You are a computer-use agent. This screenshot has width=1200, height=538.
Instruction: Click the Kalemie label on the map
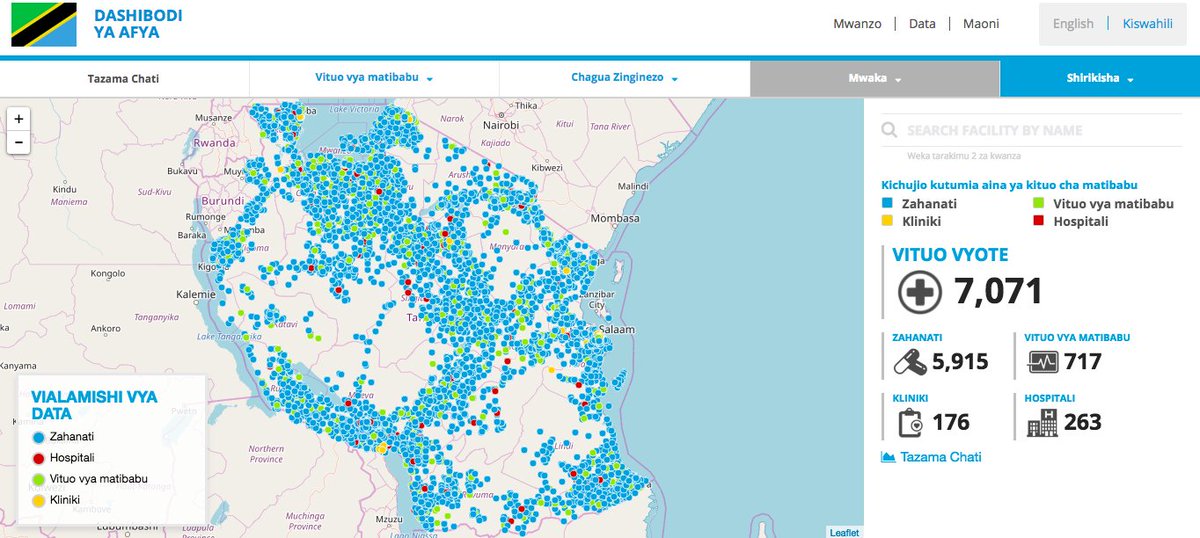click(x=195, y=296)
